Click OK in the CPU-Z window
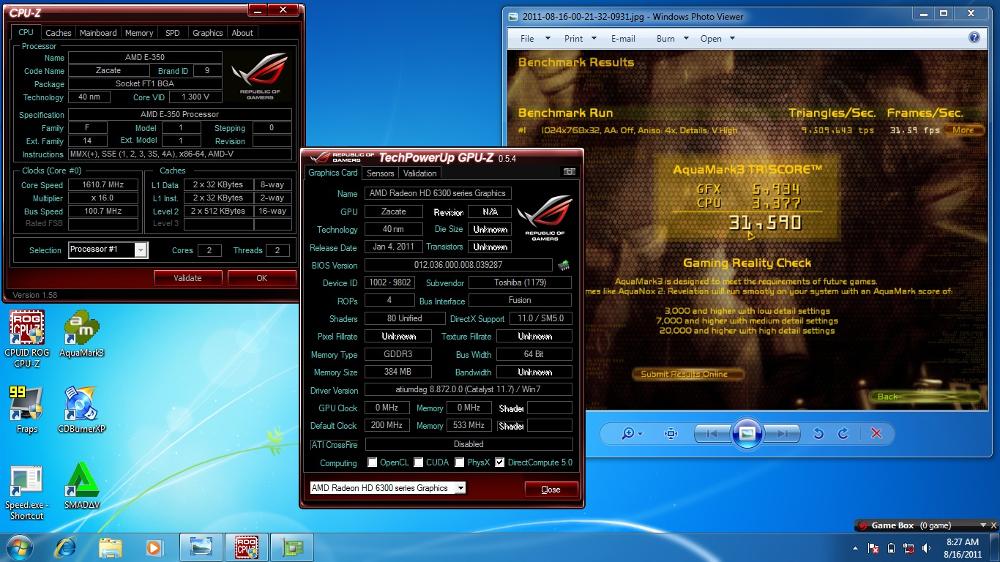This screenshot has height=562, width=1000. click(x=261, y=277)
